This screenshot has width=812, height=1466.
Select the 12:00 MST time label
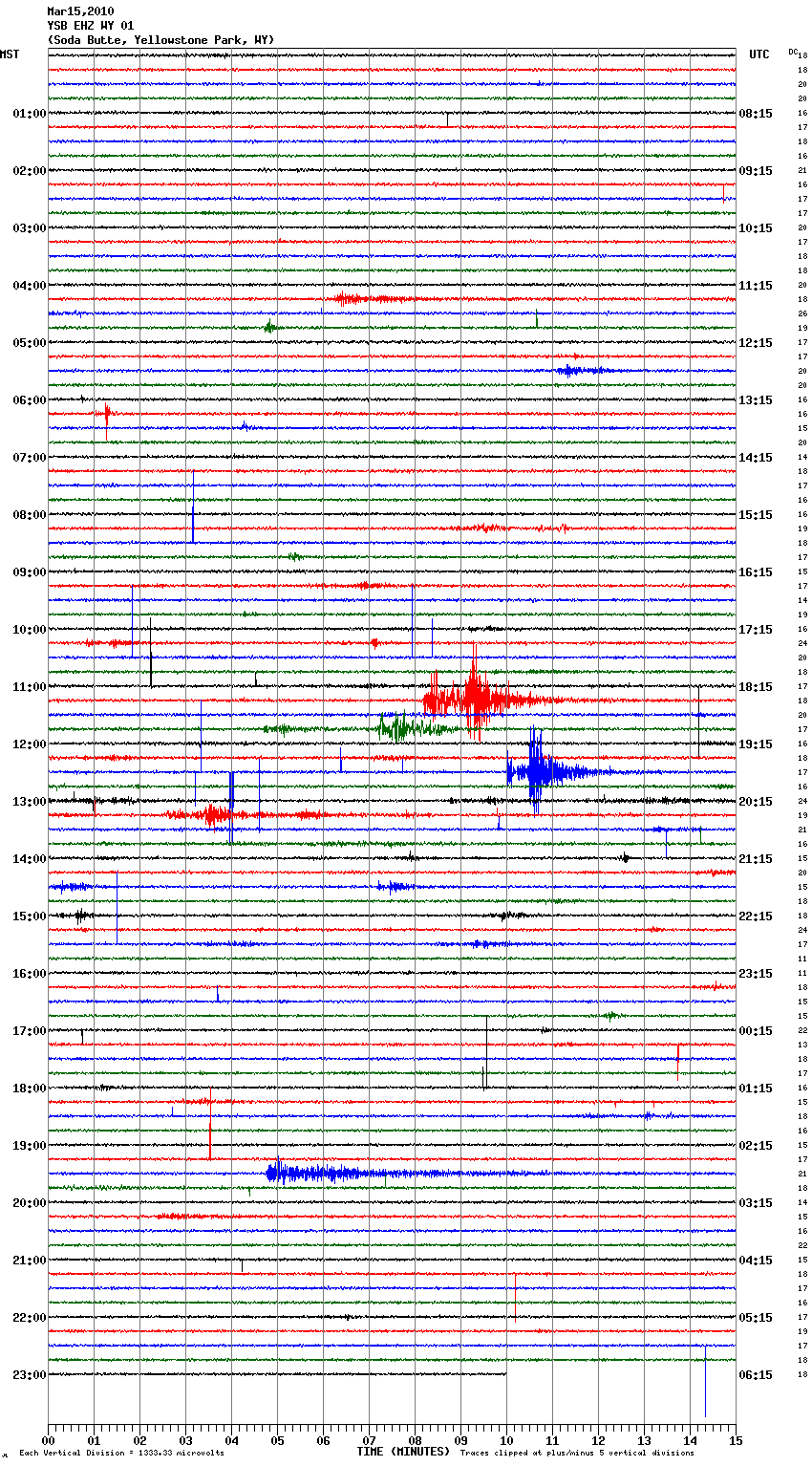pyautogui.click(x=30, y=744)
